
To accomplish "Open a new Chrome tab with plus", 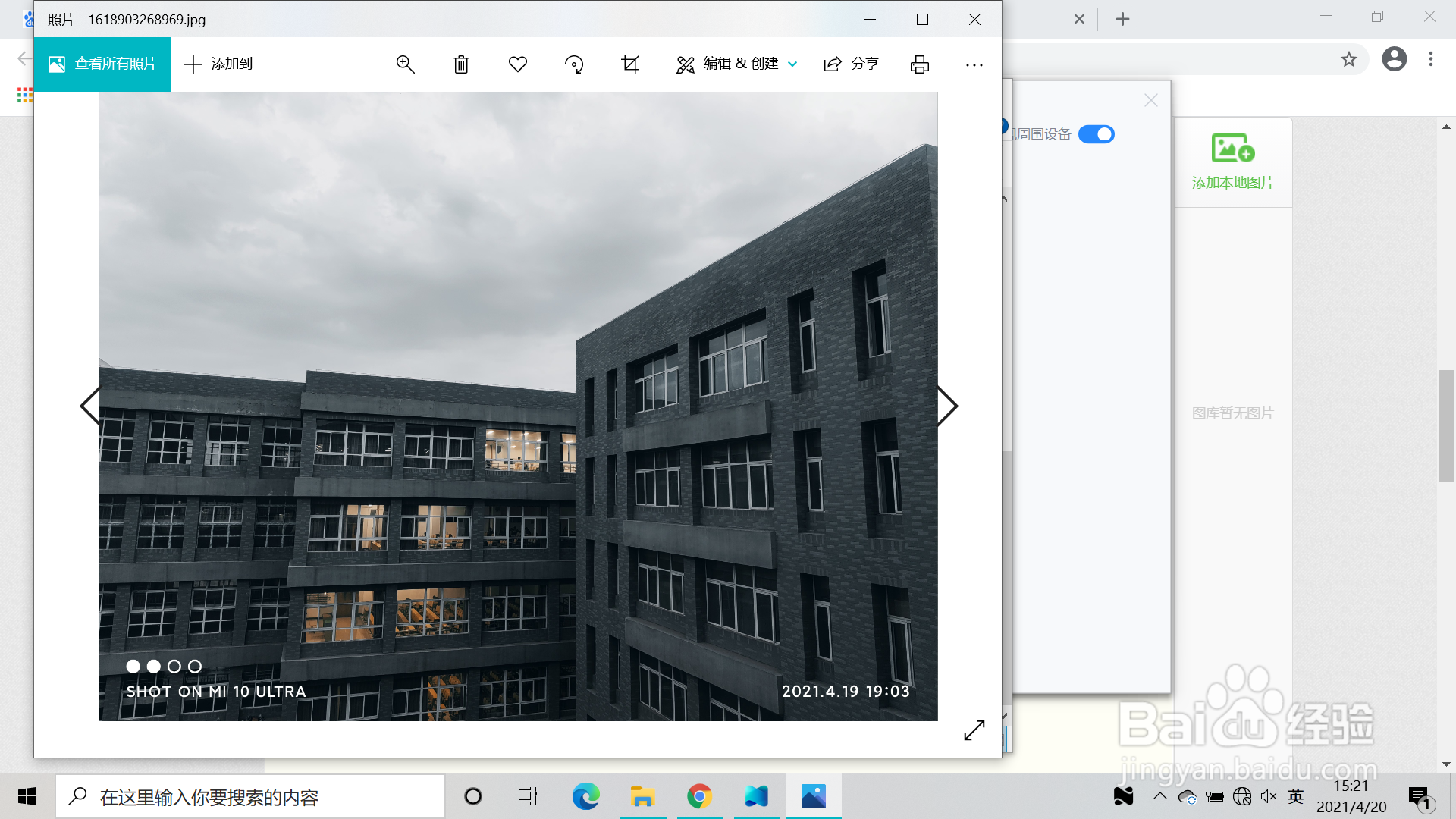I will click(1123, 19).
